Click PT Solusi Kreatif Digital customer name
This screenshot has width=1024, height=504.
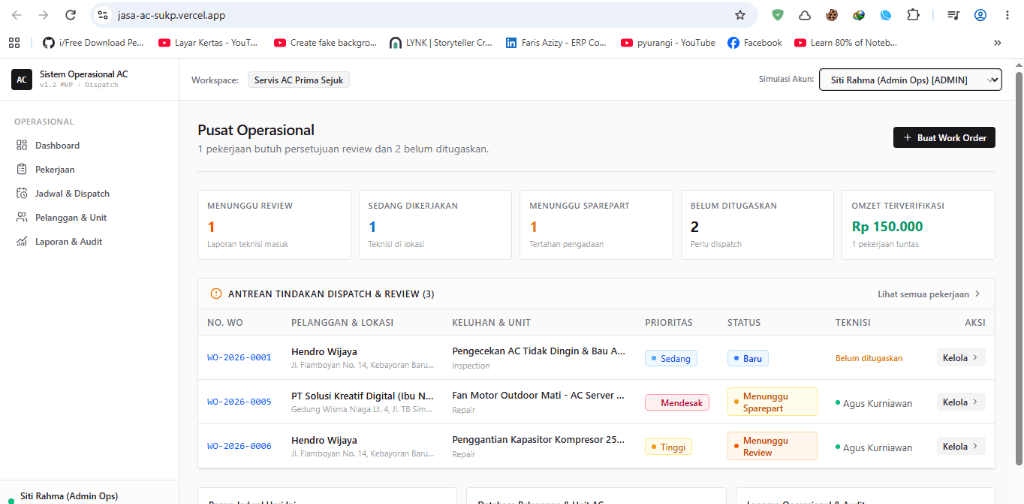point(362,396)
